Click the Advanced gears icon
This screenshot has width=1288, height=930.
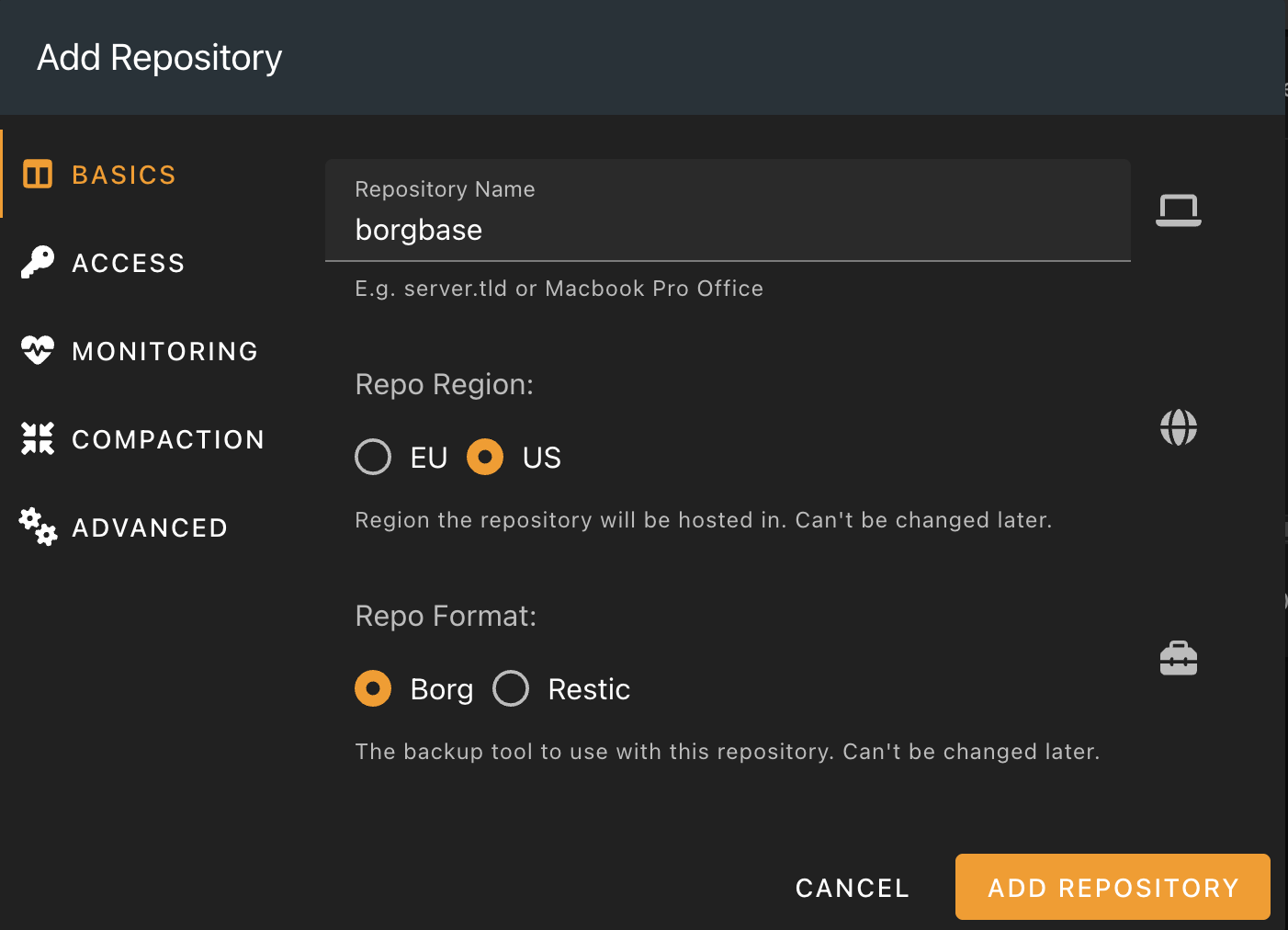(x=38, y=527)
